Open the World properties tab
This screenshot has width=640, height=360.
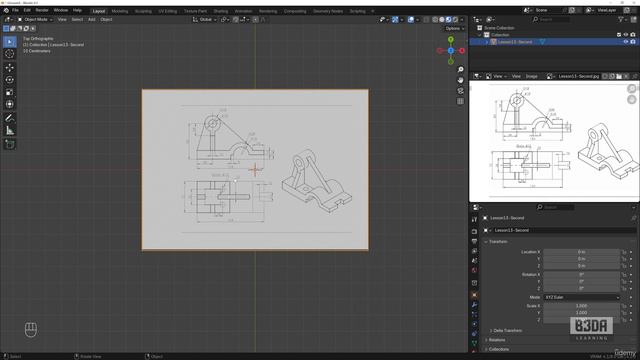[x=474, y=270]
